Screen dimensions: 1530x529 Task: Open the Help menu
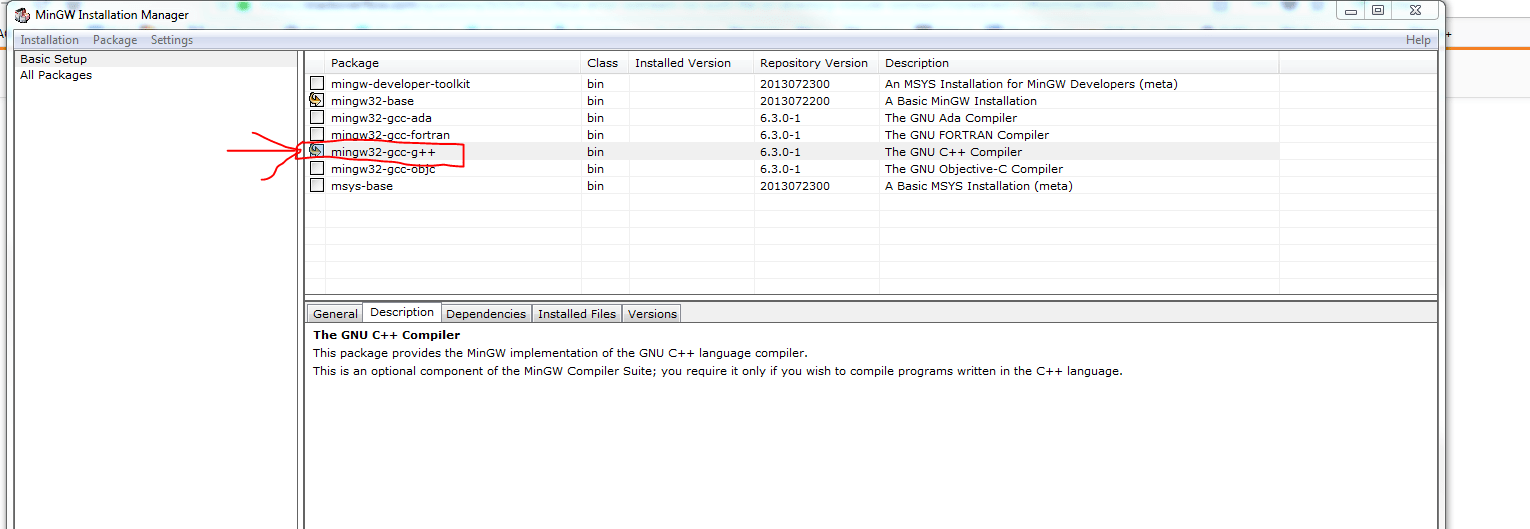[1418, 40]
